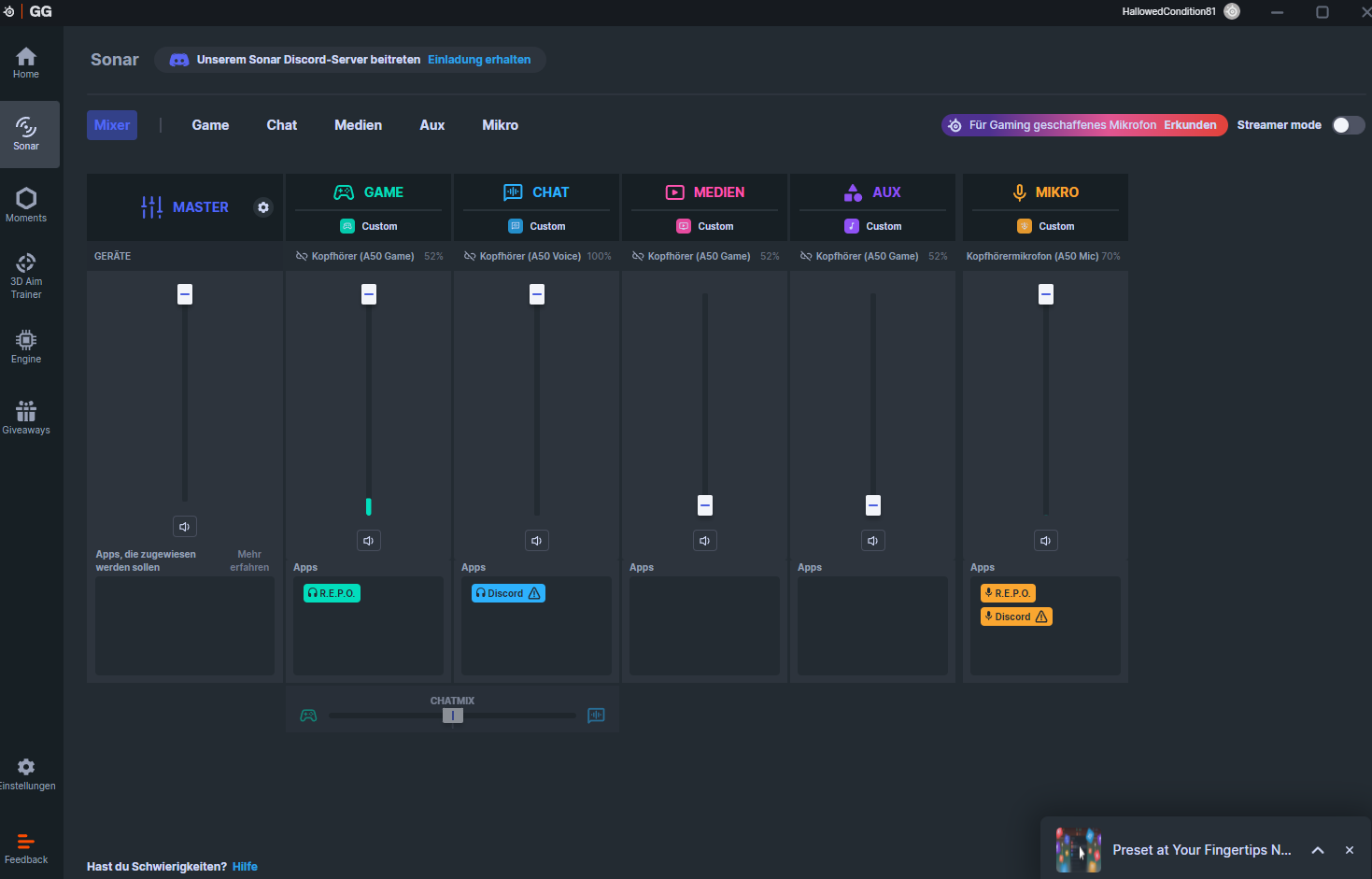Image resolution: width=1372 pixels, height=879 pixels.
Task: Switch to the Mixer tab
Action: 112,125
